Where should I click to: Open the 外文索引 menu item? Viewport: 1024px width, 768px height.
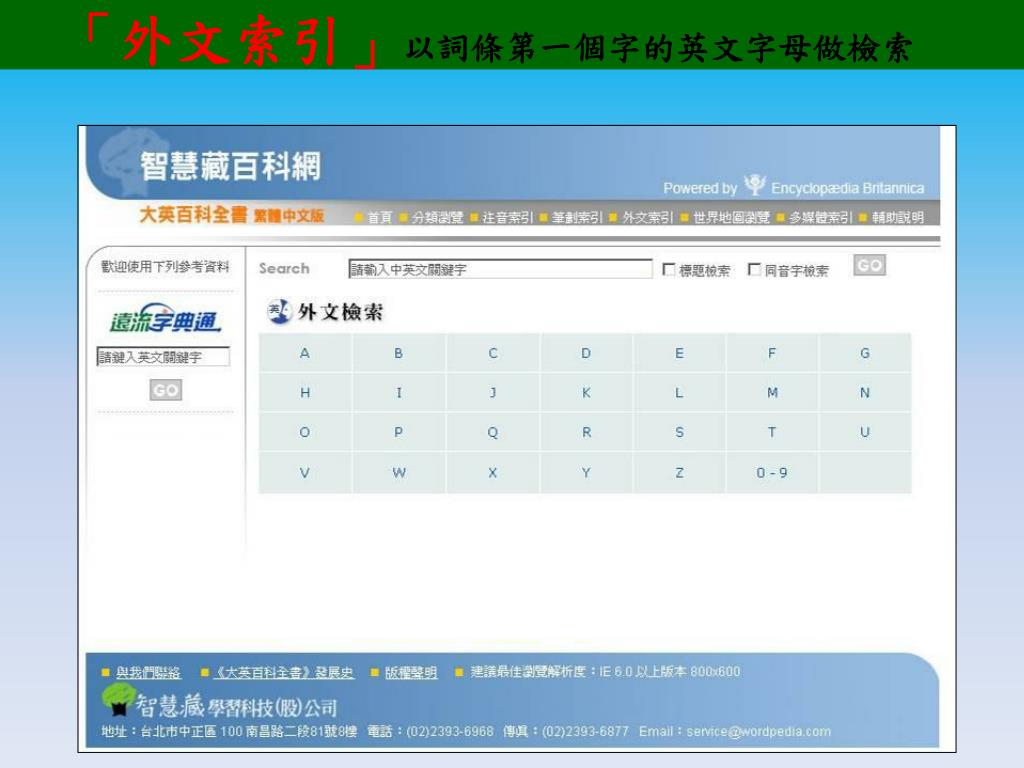pyautogui.click(x=647, y=217)
